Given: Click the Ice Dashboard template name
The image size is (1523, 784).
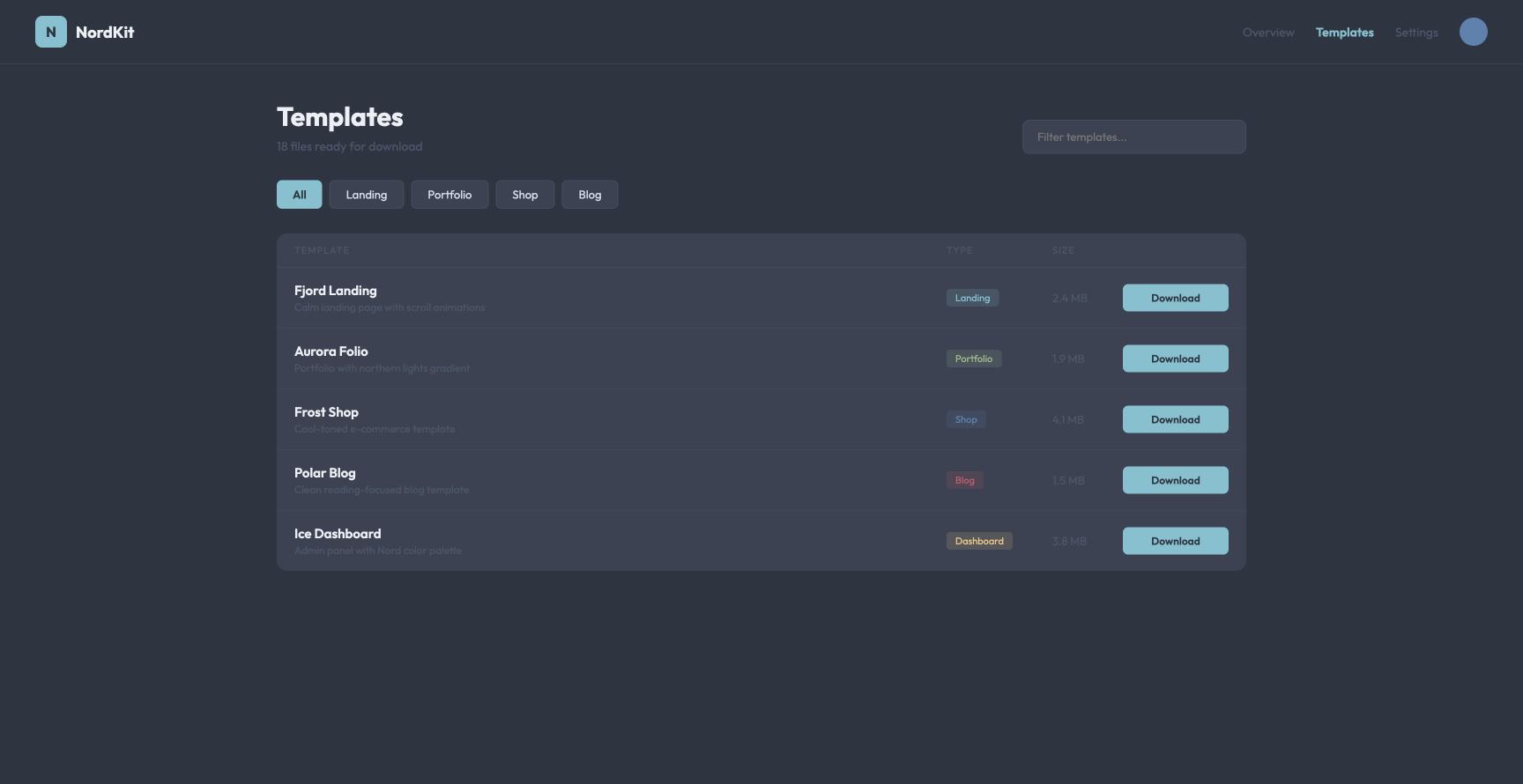Looking at the screenshot, I should pos(338,534).
